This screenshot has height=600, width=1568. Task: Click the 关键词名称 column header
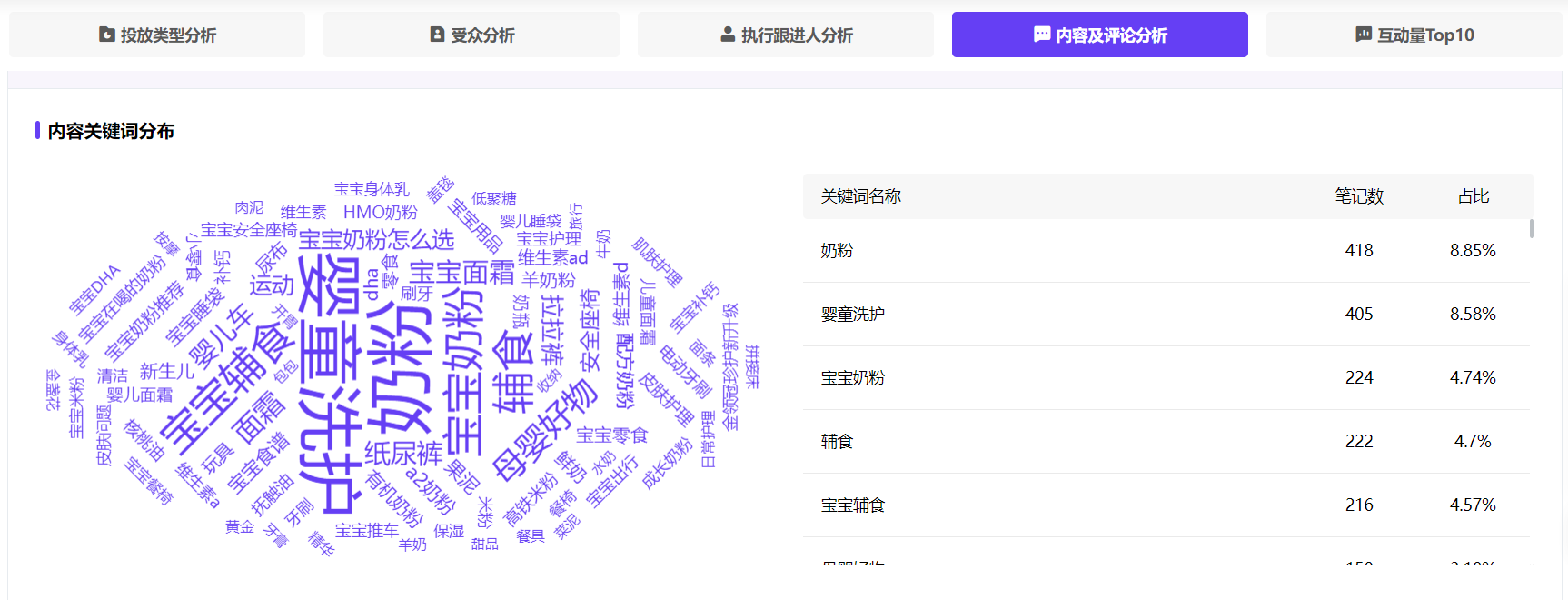[860, 196]
